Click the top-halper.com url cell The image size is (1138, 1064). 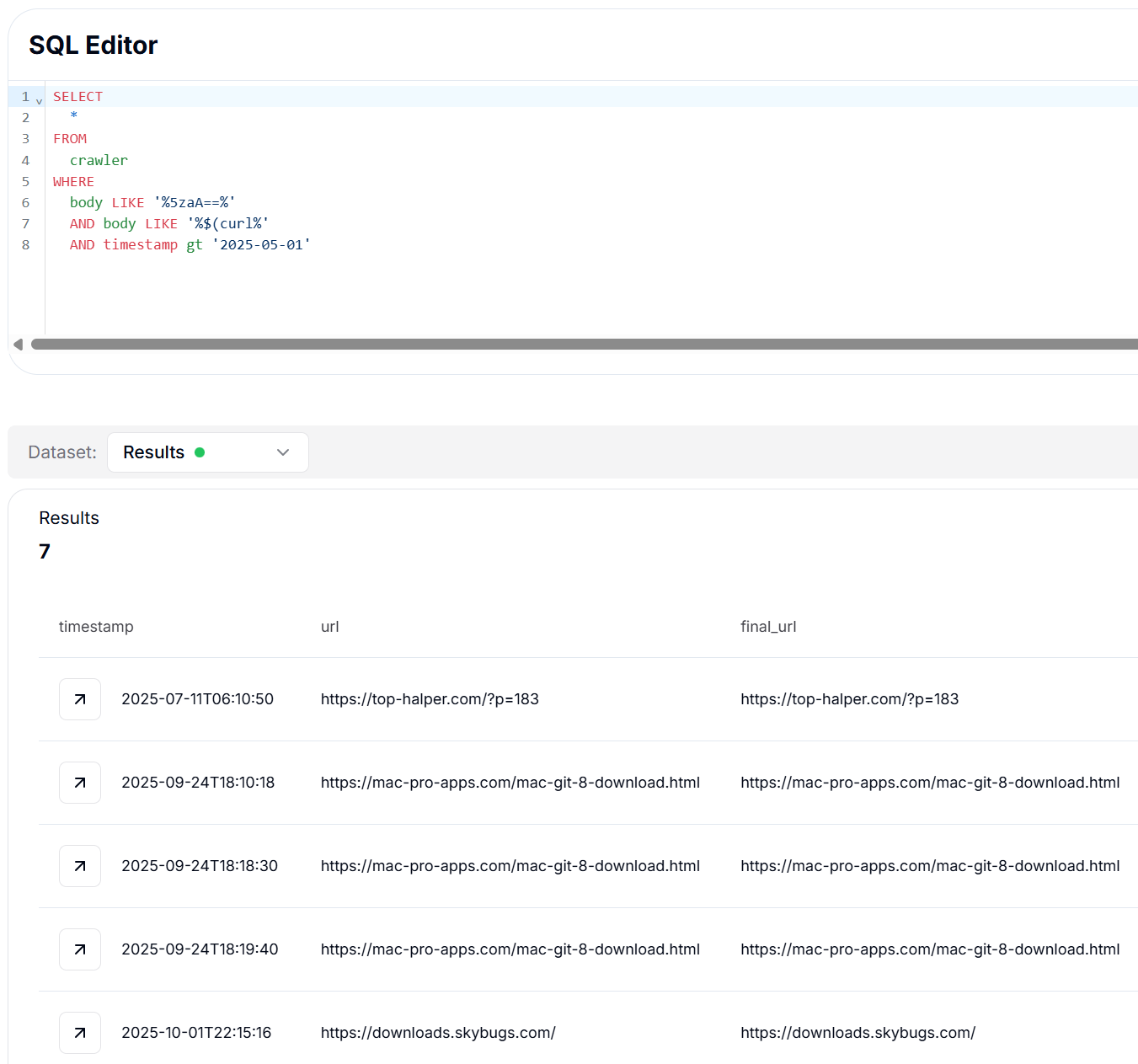coord(430,699)
